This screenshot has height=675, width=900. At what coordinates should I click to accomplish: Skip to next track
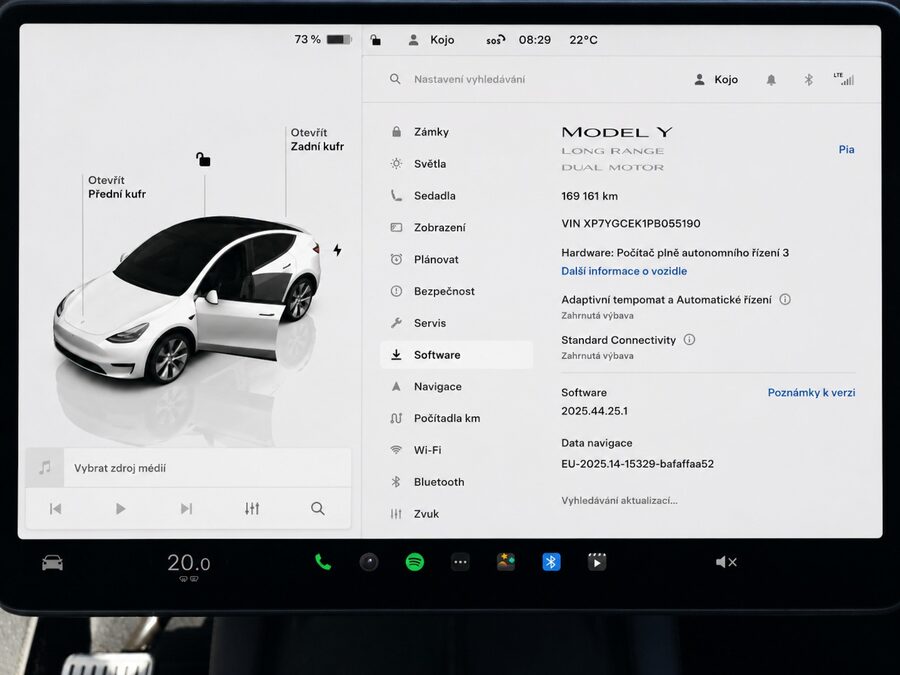[x=186, y=509]
